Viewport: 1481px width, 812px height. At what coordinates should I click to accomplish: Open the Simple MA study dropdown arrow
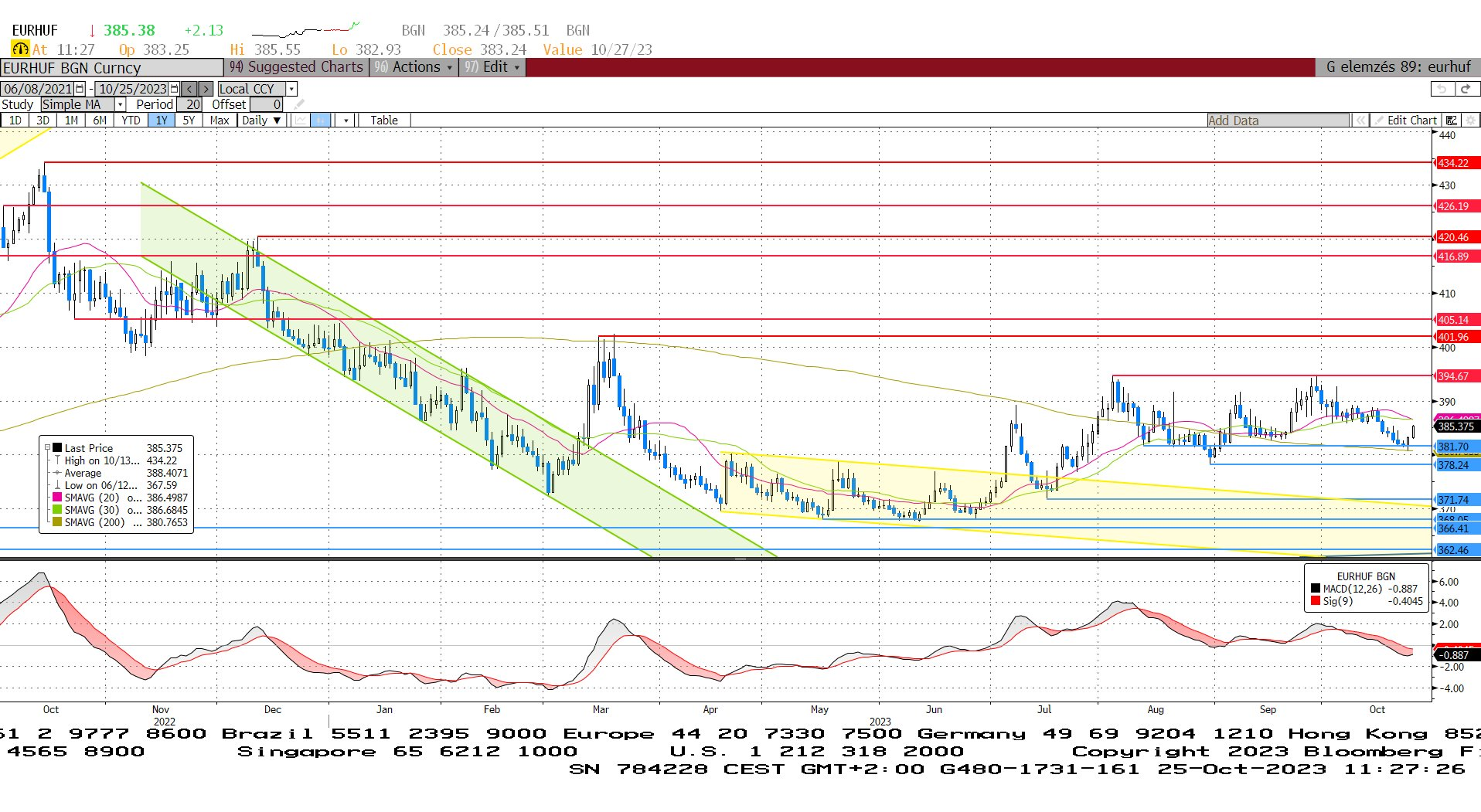pyautogui.click(x=120, y=104)
